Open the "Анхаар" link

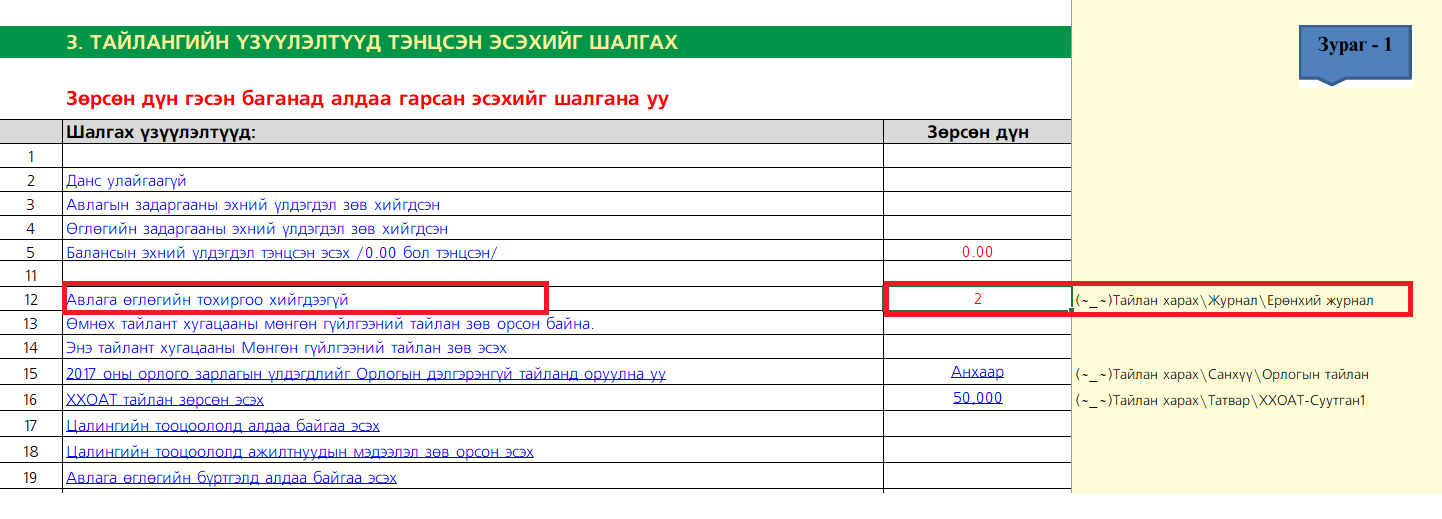[x=977, y=373]
